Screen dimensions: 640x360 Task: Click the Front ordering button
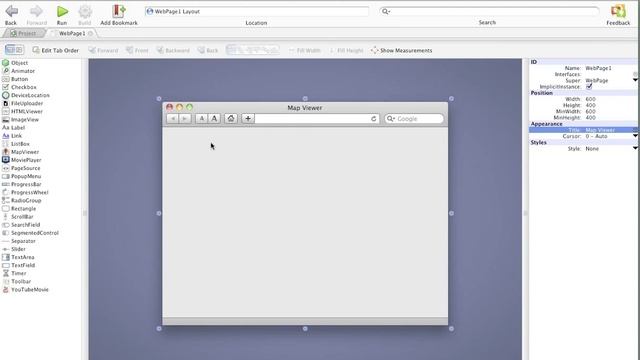pyautogui.click(x=137, y=50)
